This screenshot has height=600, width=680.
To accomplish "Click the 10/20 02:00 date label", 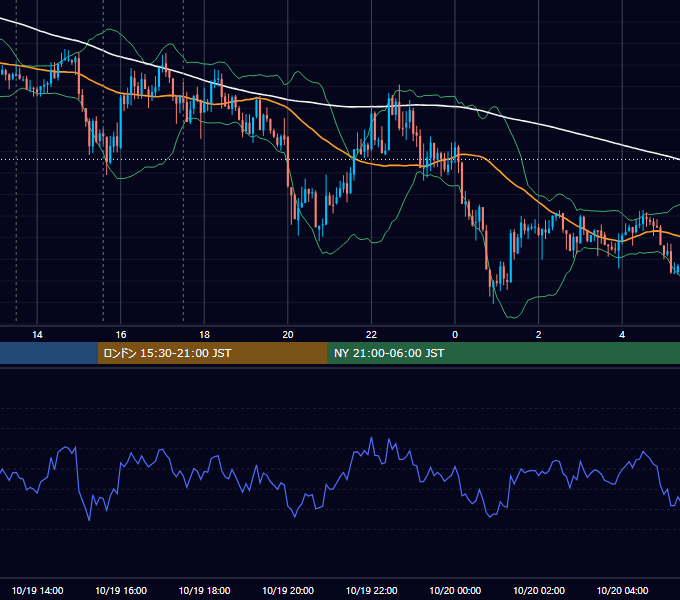I will [x=539, y=590].
